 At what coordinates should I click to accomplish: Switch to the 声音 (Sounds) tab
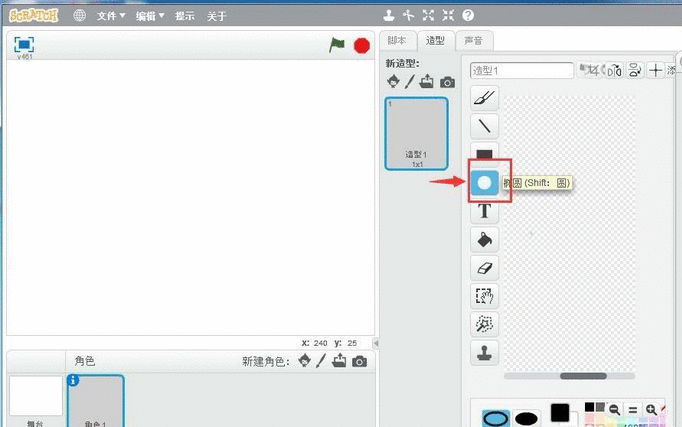point(473,40)
